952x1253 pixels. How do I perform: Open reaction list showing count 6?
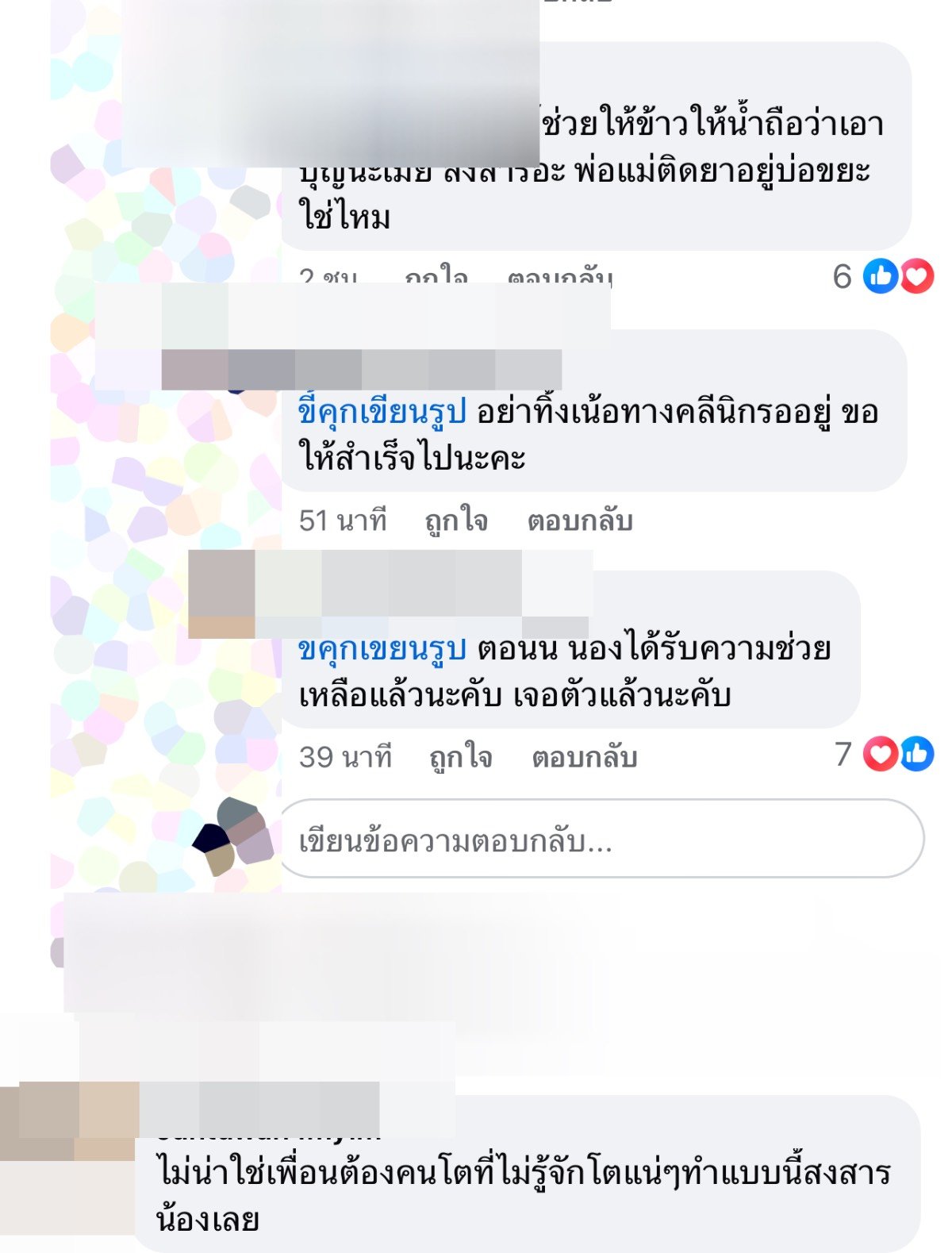[883, 276]
